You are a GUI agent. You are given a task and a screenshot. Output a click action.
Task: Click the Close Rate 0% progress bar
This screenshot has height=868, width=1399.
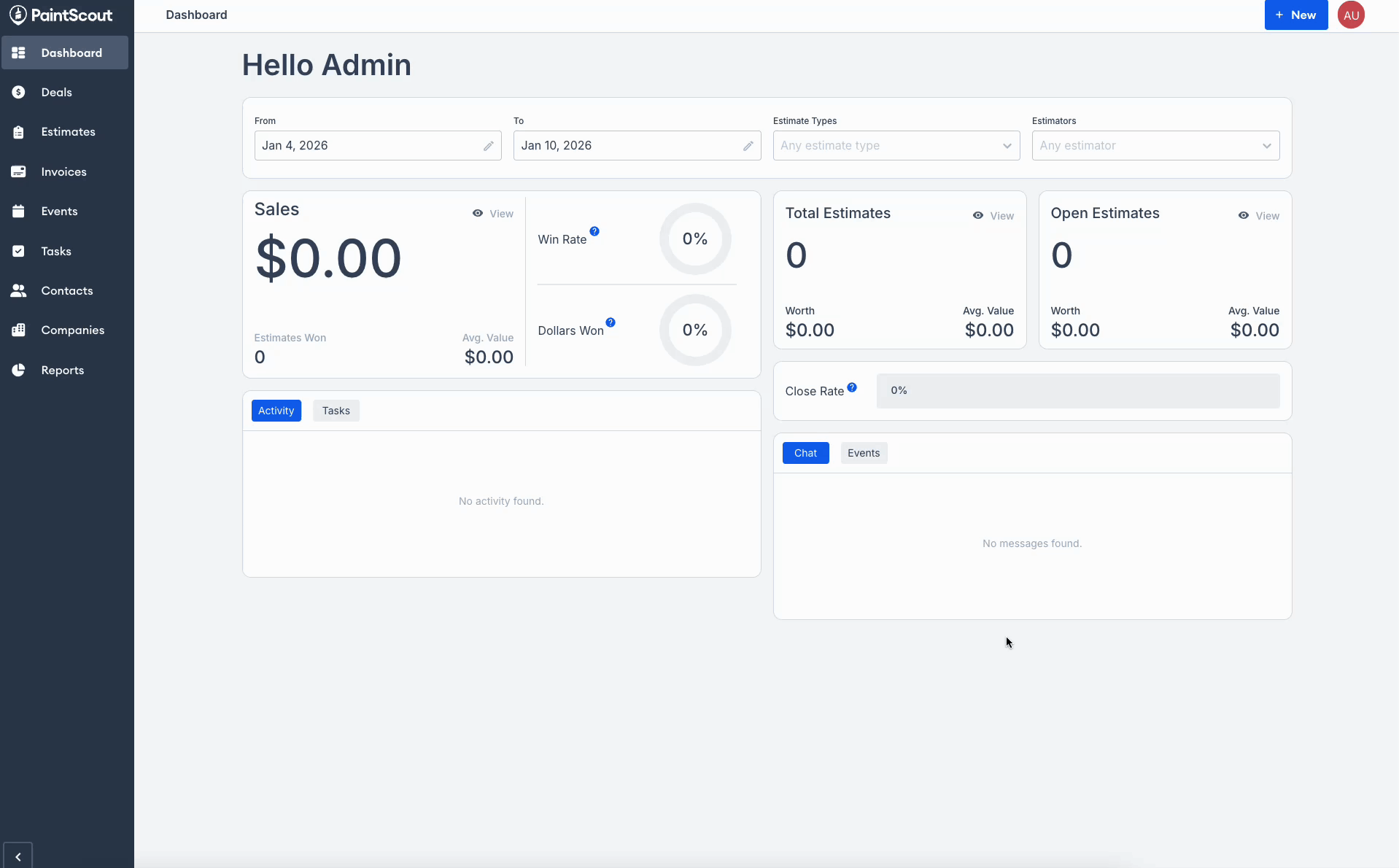[1078, 391]
